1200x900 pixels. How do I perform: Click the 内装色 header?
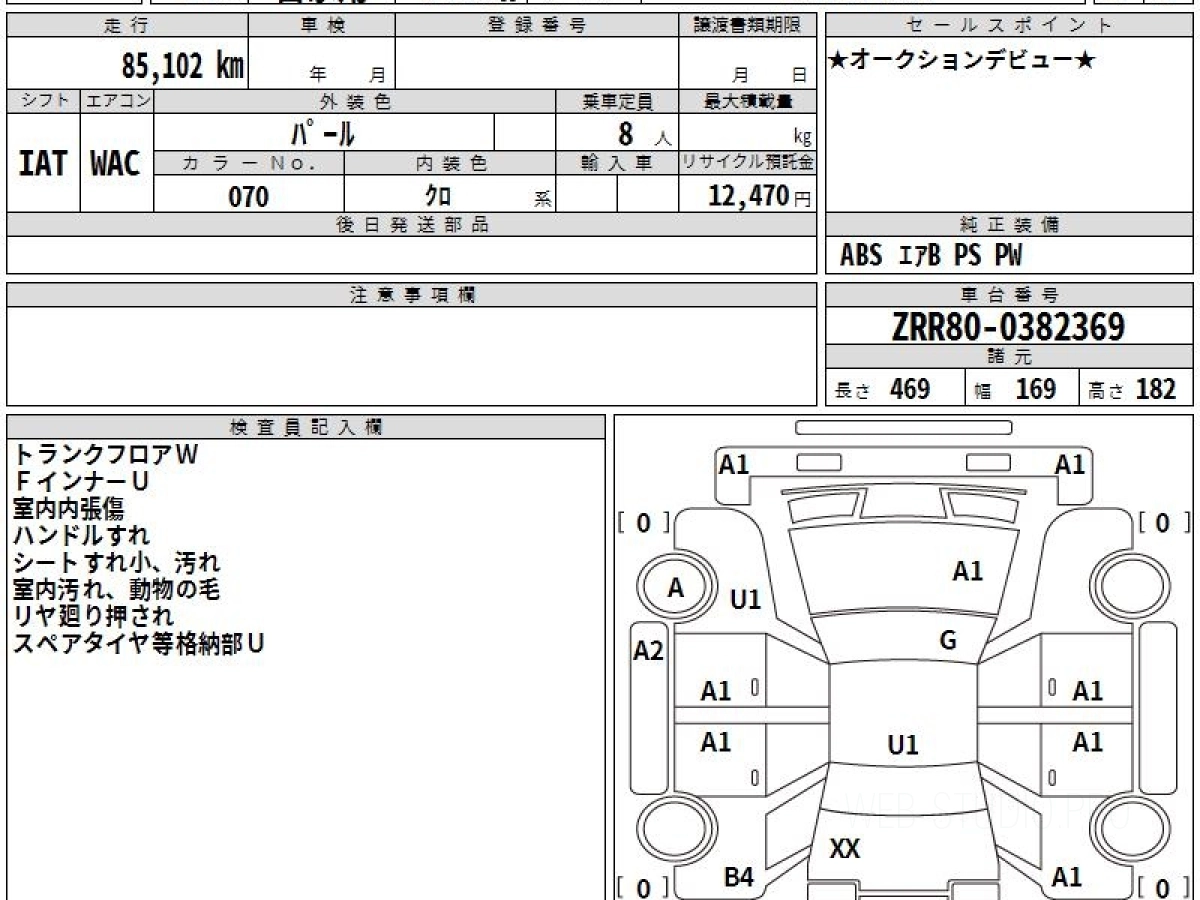tap(450, 164)
